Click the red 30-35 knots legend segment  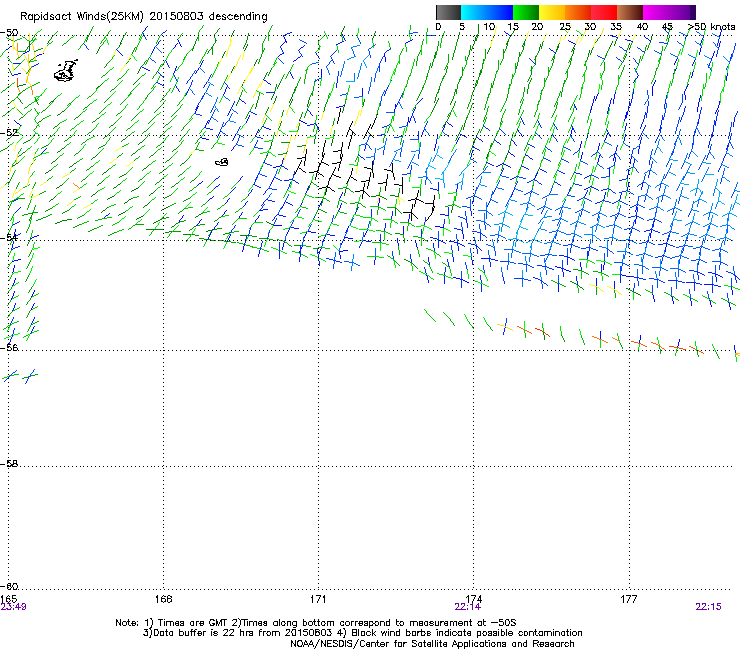(x=604, y=12)
